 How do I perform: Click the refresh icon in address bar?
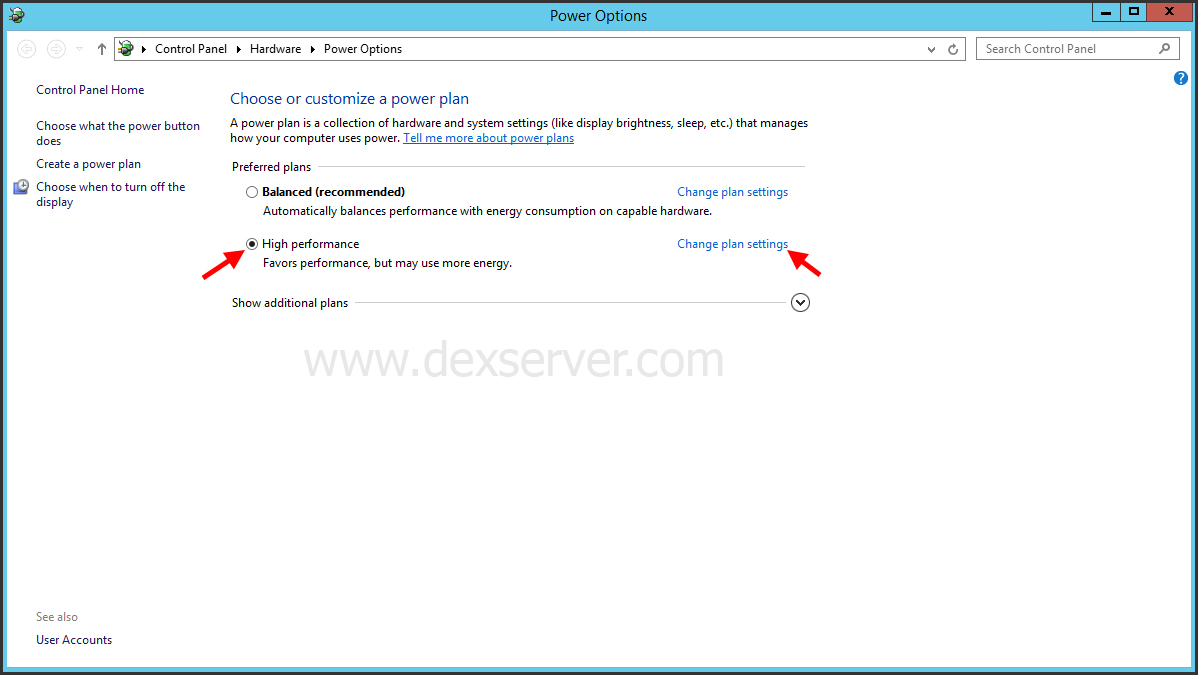[951, 48]
